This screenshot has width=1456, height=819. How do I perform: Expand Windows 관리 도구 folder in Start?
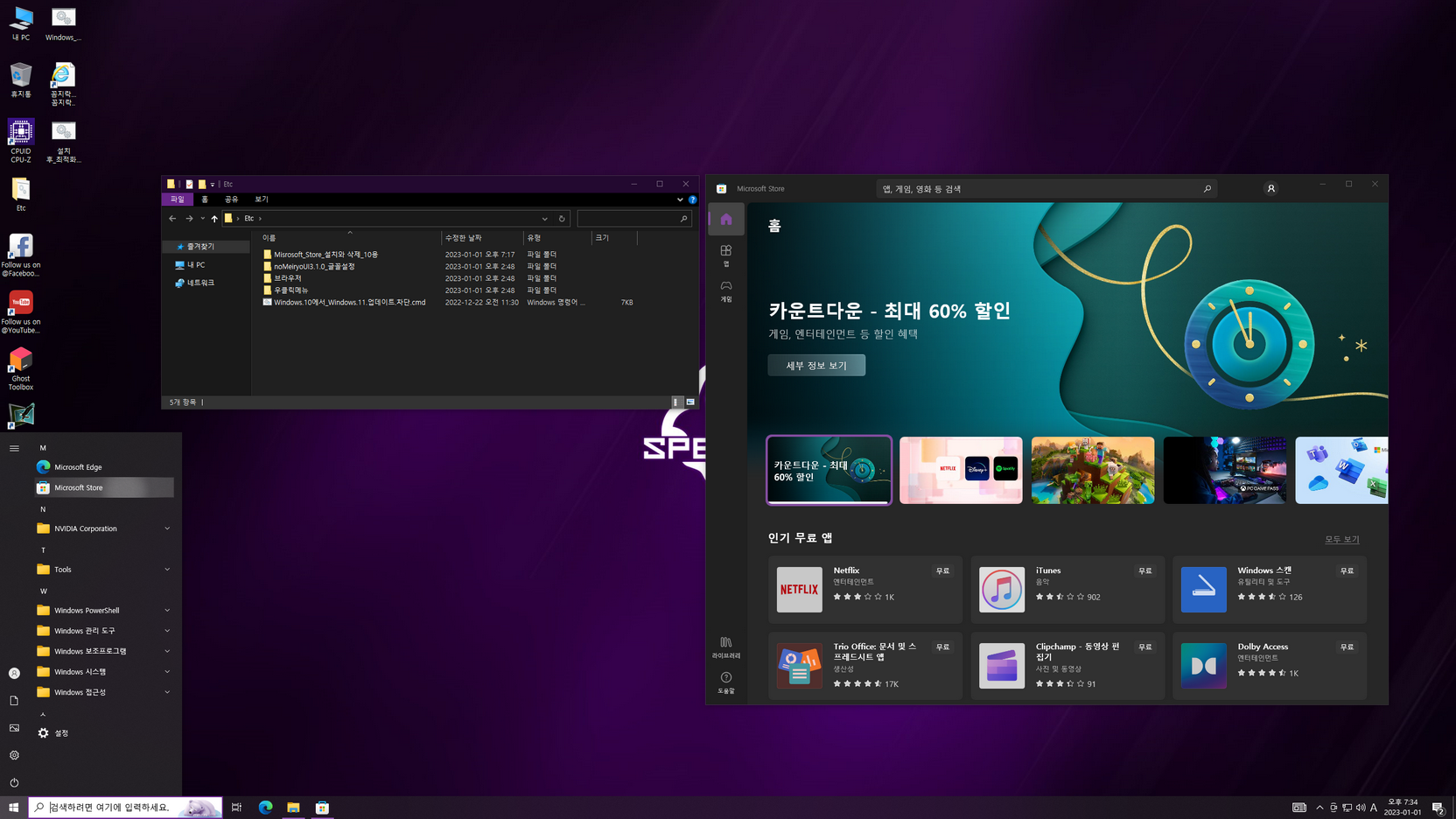105,631
